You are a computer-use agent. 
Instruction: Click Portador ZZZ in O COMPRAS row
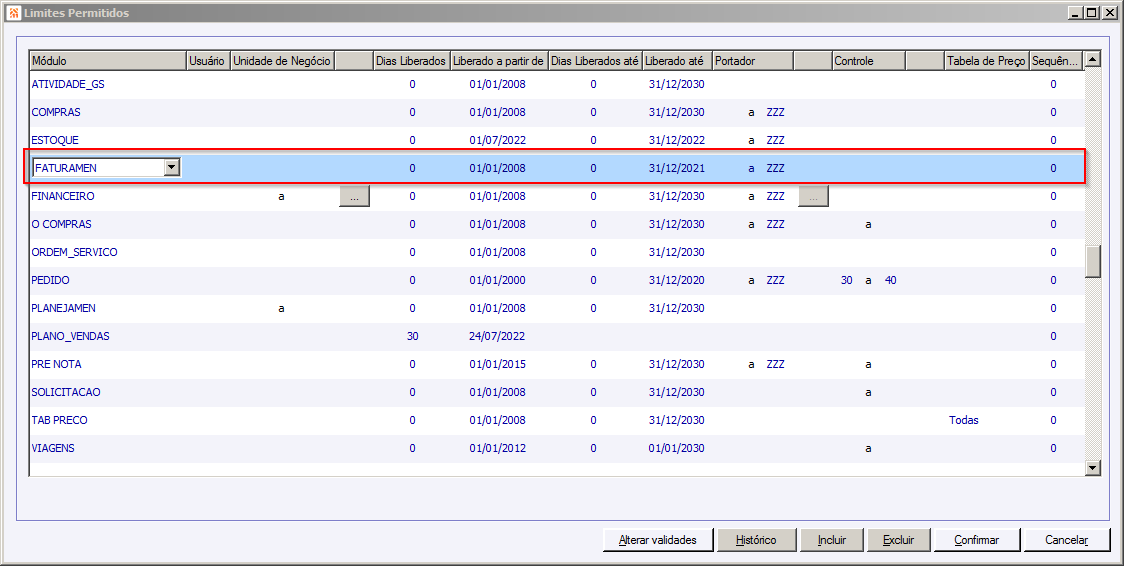(x=776, y=224)
